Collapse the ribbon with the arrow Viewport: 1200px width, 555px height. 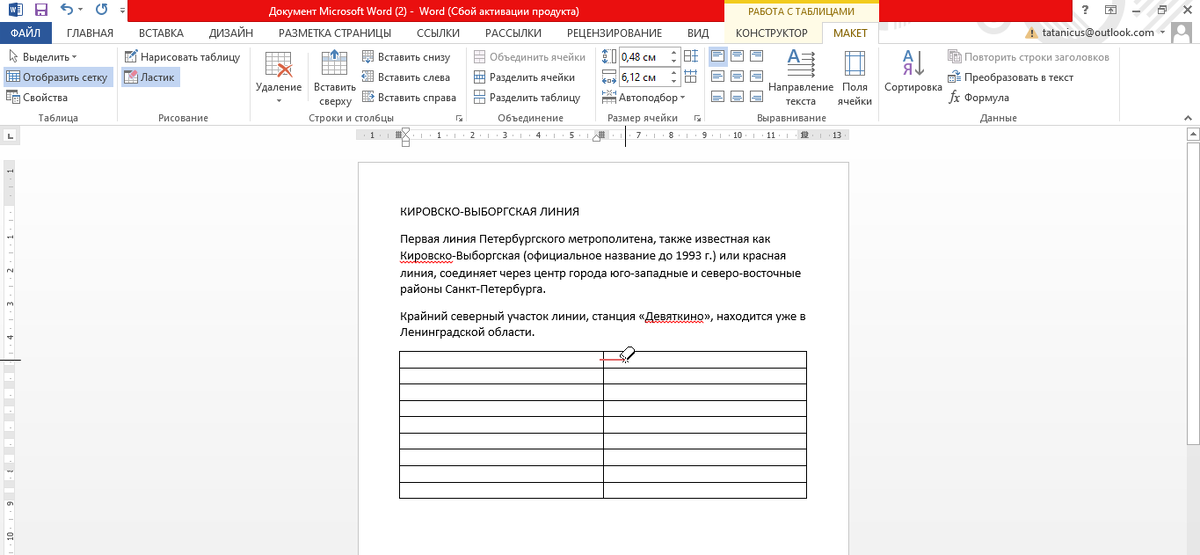[x=1187, y=118]
